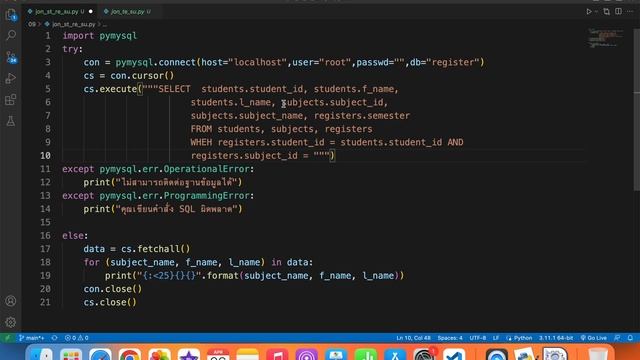The image size is (640, 360).
Task: Open the Manage gear settings menu
Action: tap(11, 322)
